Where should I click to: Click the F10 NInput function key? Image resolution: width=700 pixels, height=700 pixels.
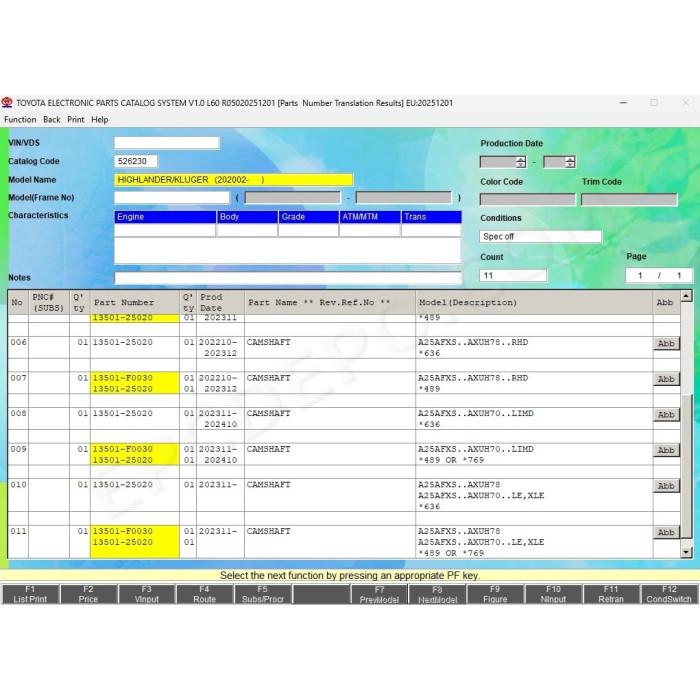pos(553,594)
